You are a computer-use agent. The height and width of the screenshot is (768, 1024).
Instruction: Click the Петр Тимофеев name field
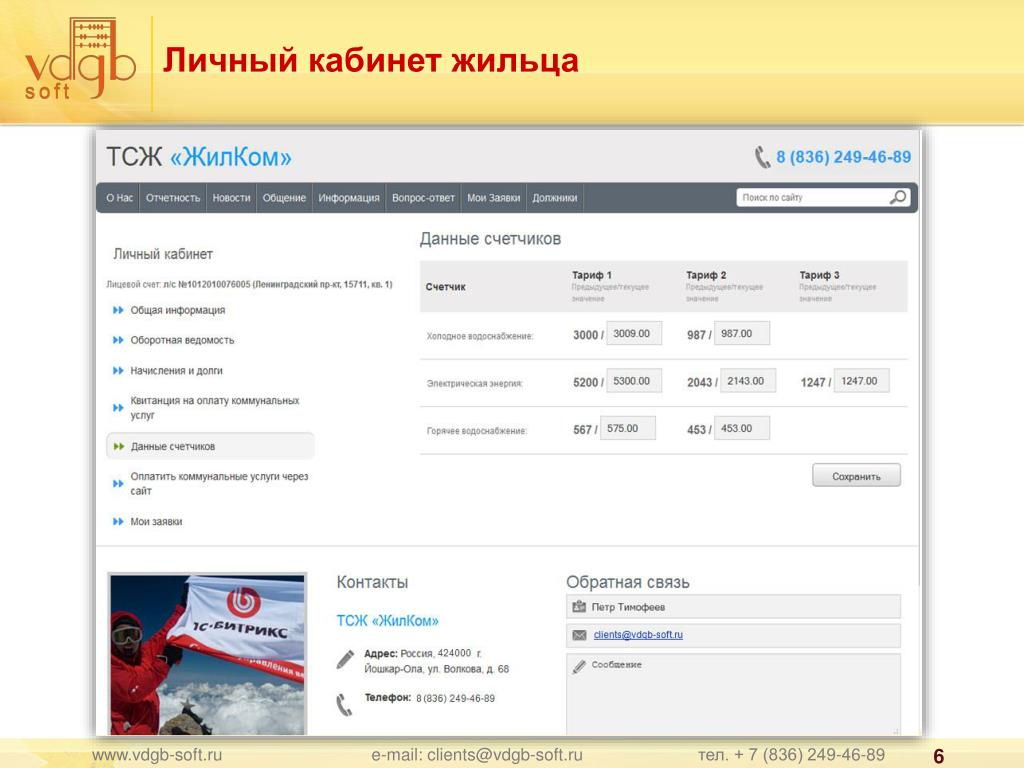pyautogui.click(x=733, y=607)
